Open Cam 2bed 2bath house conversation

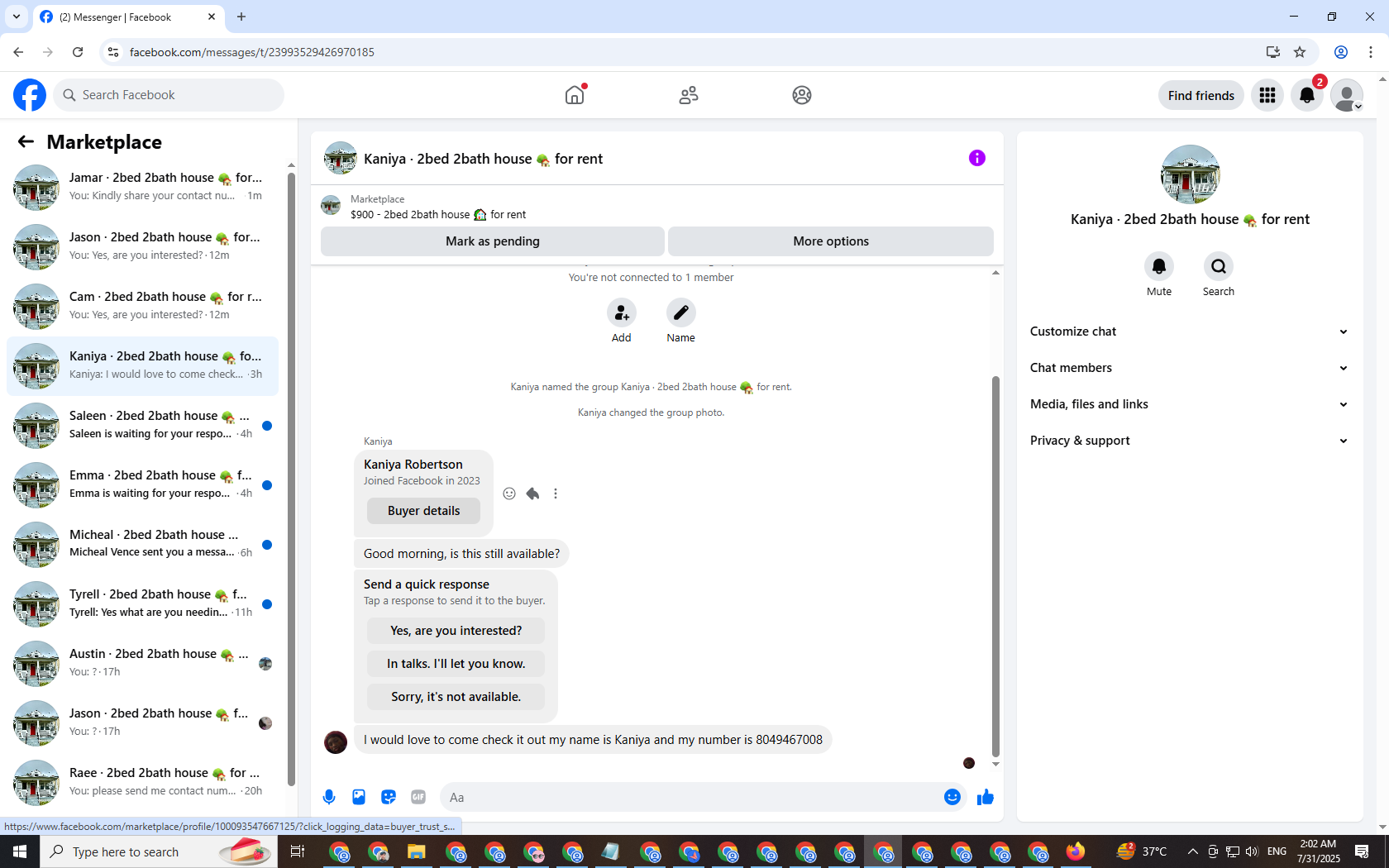pos(142,306)
